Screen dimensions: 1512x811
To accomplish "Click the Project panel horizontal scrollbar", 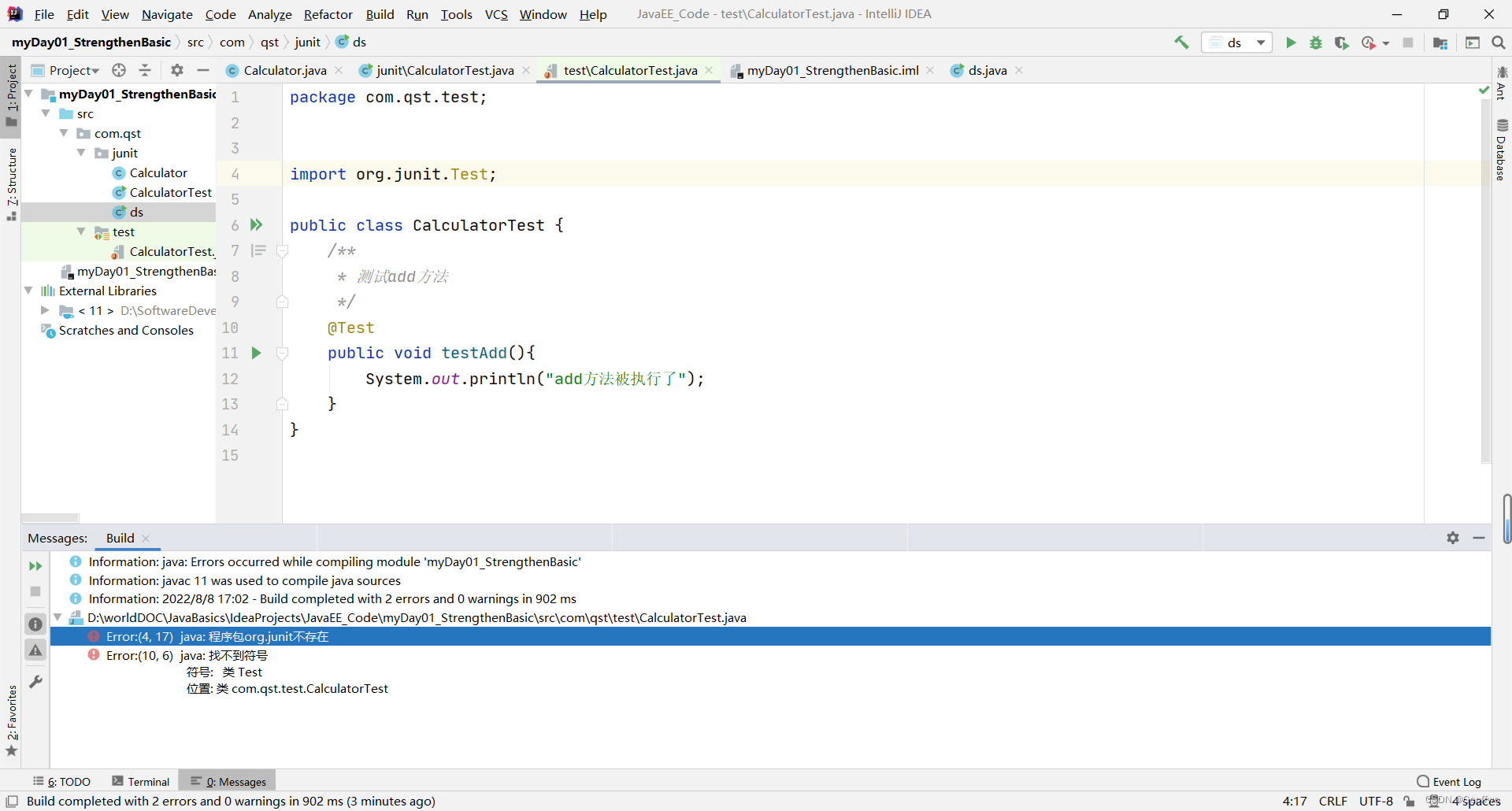I will point(50,518).
